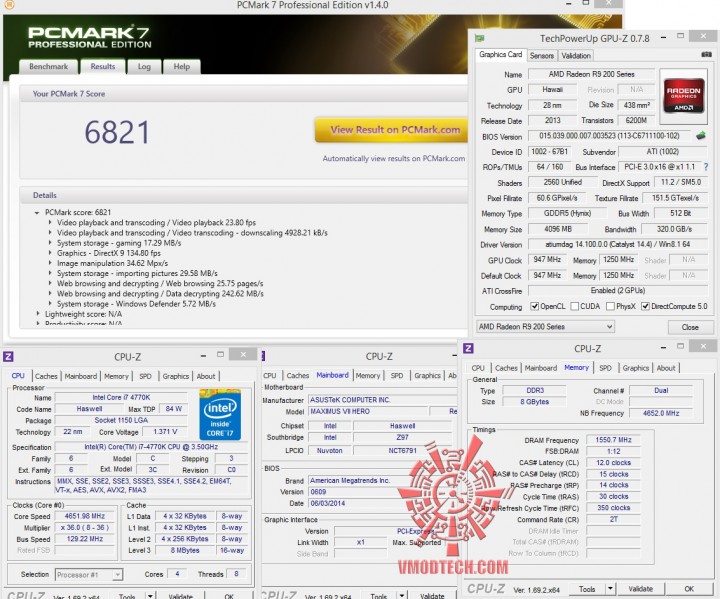
Task: Expand the Lightweight score N/A node
Action: [x=38, y=314]
